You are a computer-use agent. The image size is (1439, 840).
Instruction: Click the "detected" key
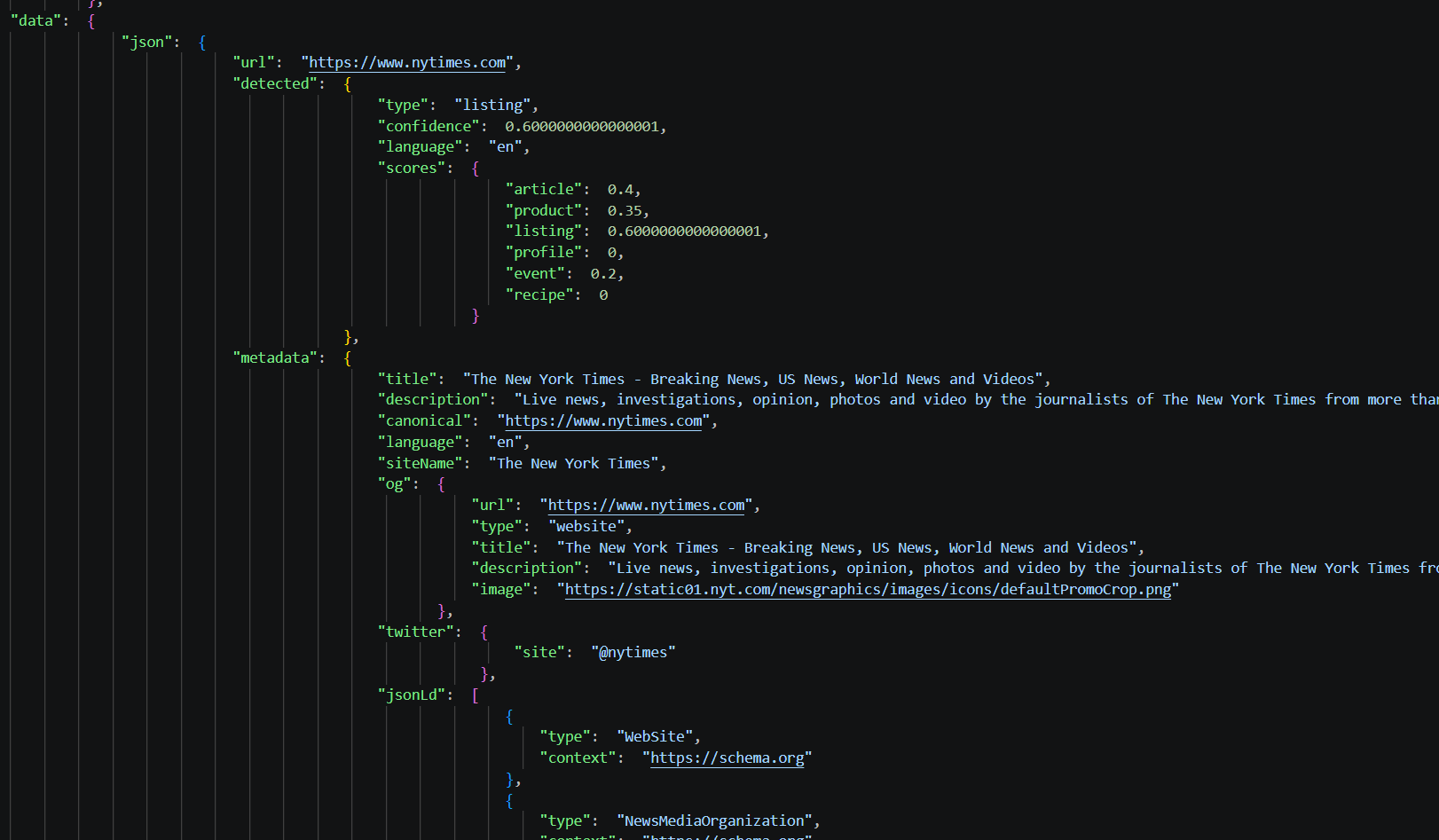pyautogui.click(x=275, y=83)
